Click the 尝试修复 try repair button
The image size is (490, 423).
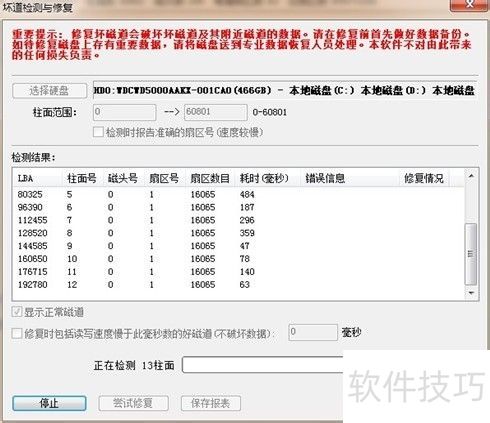tap(133, 403)
